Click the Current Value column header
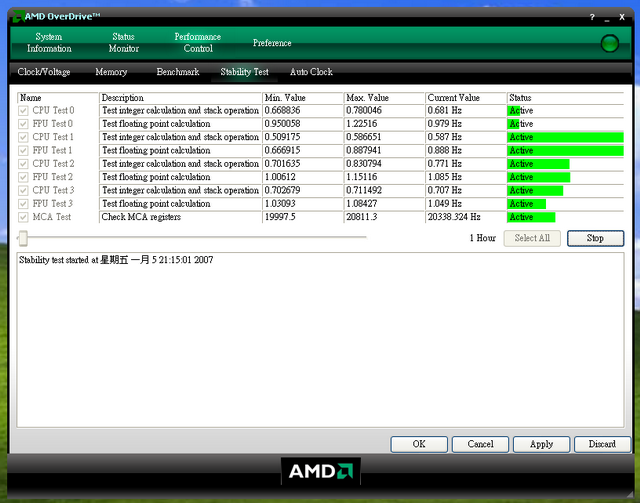The height and width of the screenshot is (503, 640). (x=466, y=98)
